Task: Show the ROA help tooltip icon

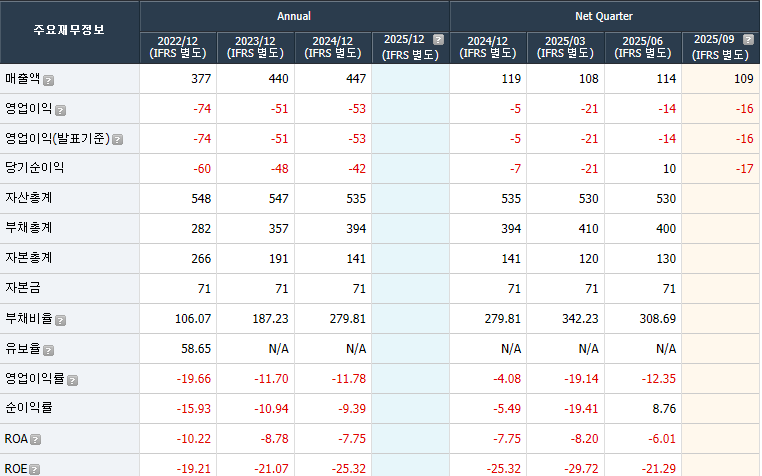Action: pos(36,440)
